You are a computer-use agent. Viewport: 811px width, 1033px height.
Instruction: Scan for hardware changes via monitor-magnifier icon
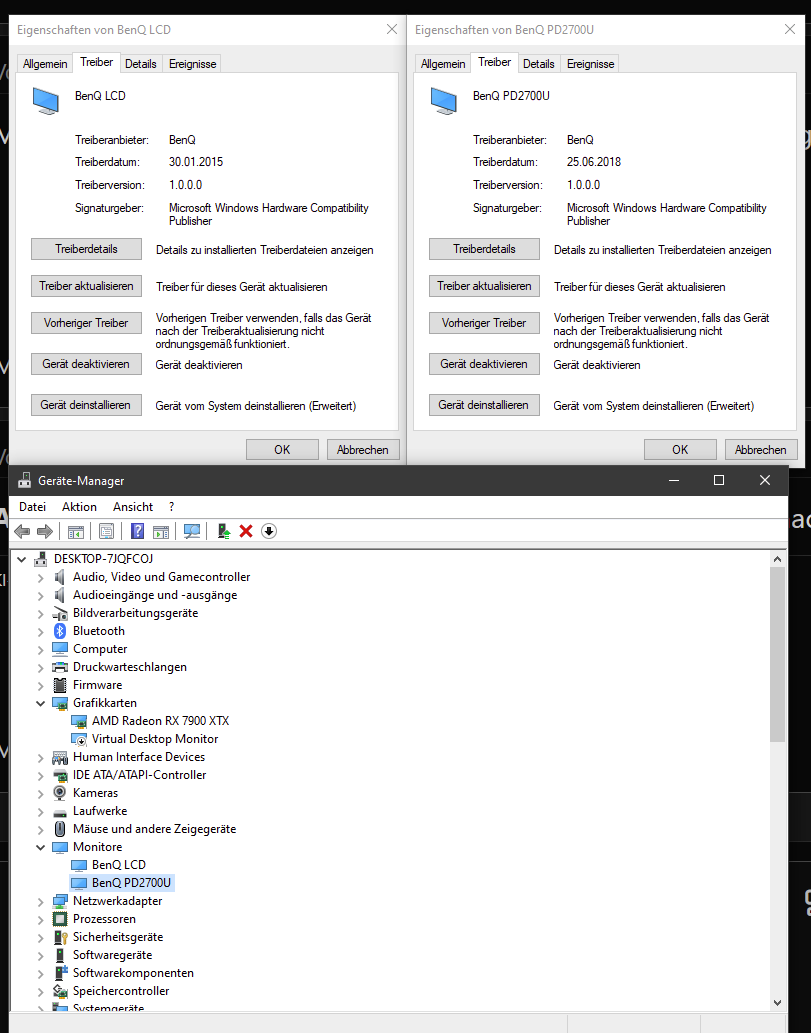tap(192, 531)
